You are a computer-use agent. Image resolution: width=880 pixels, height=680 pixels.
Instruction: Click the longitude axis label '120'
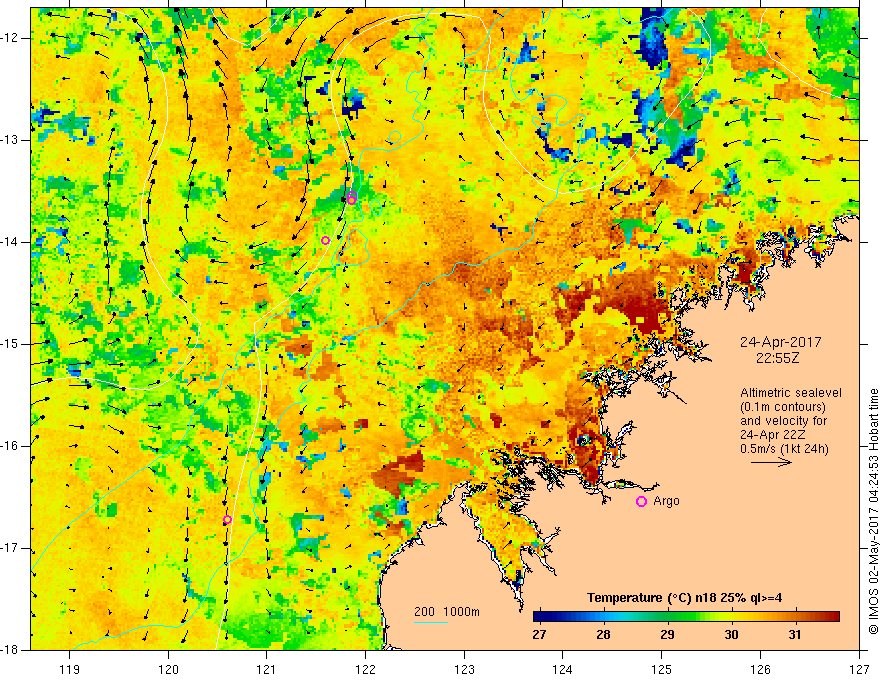(x=168, y=669)
